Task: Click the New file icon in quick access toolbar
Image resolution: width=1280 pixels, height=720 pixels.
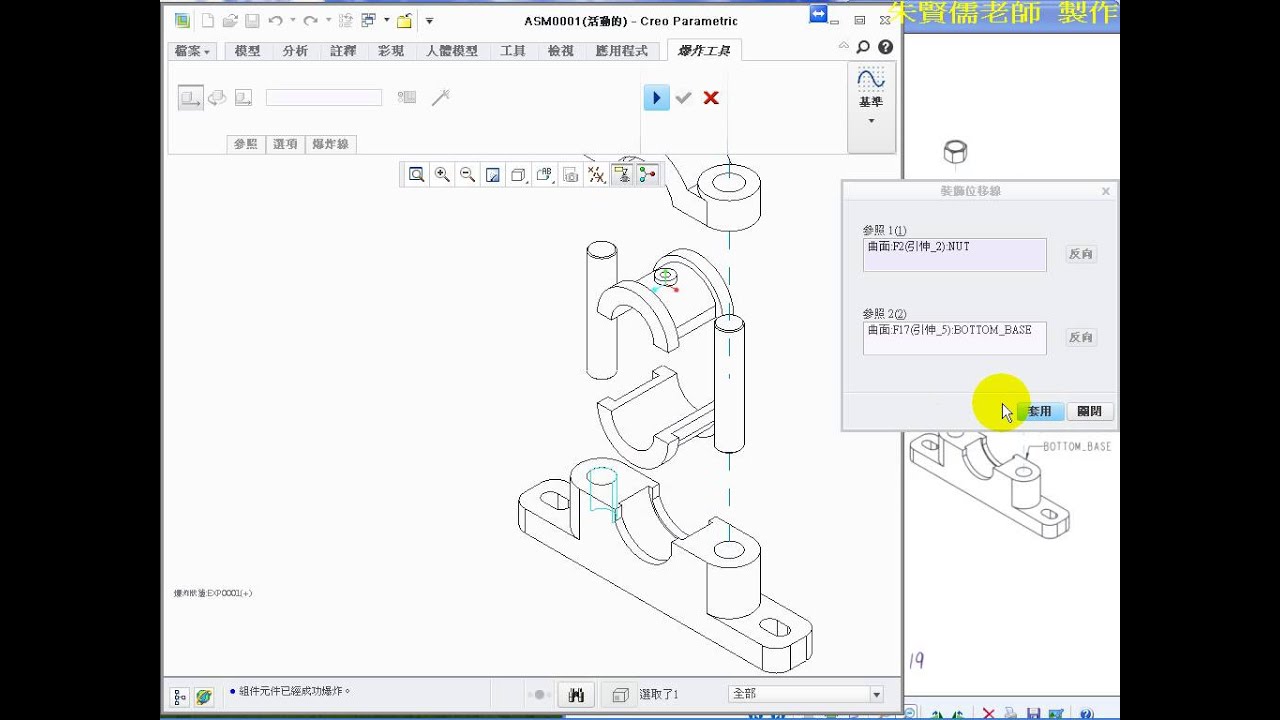Action: tap(208, 21)
